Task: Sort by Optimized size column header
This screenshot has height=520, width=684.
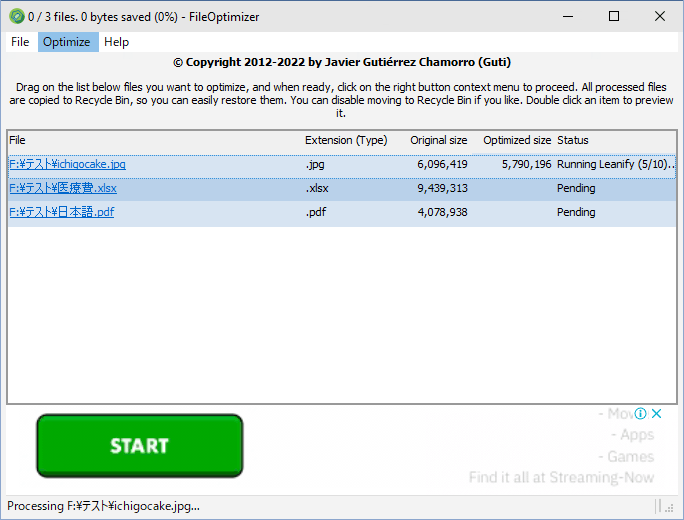Action: click(x=517, y=140)
